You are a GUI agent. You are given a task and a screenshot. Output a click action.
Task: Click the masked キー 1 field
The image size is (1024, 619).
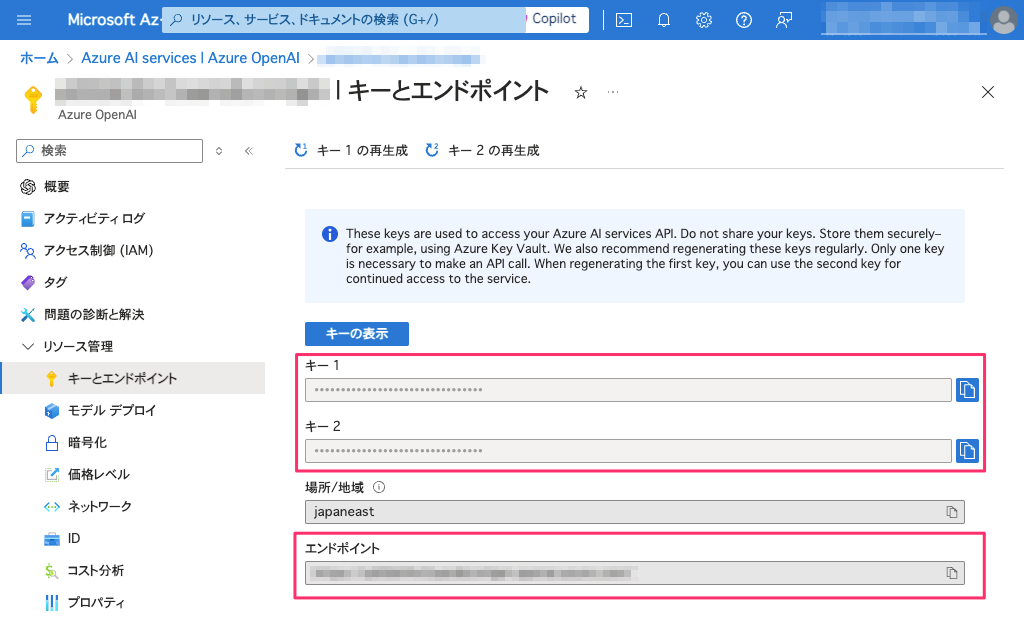628,390
